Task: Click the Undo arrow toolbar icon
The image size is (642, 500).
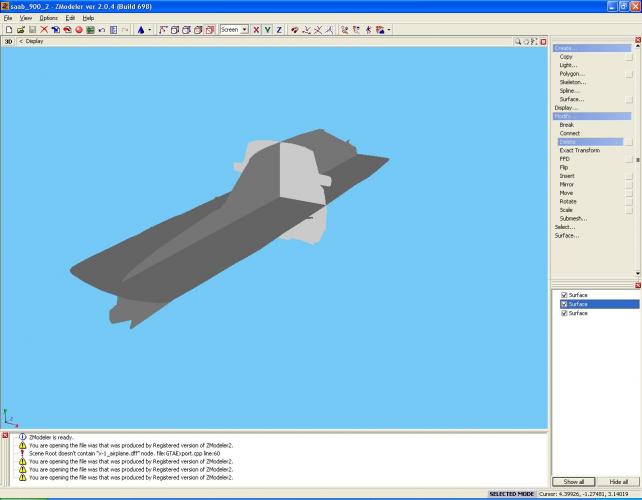Action: pyautogui.click(x=101, y=30)
